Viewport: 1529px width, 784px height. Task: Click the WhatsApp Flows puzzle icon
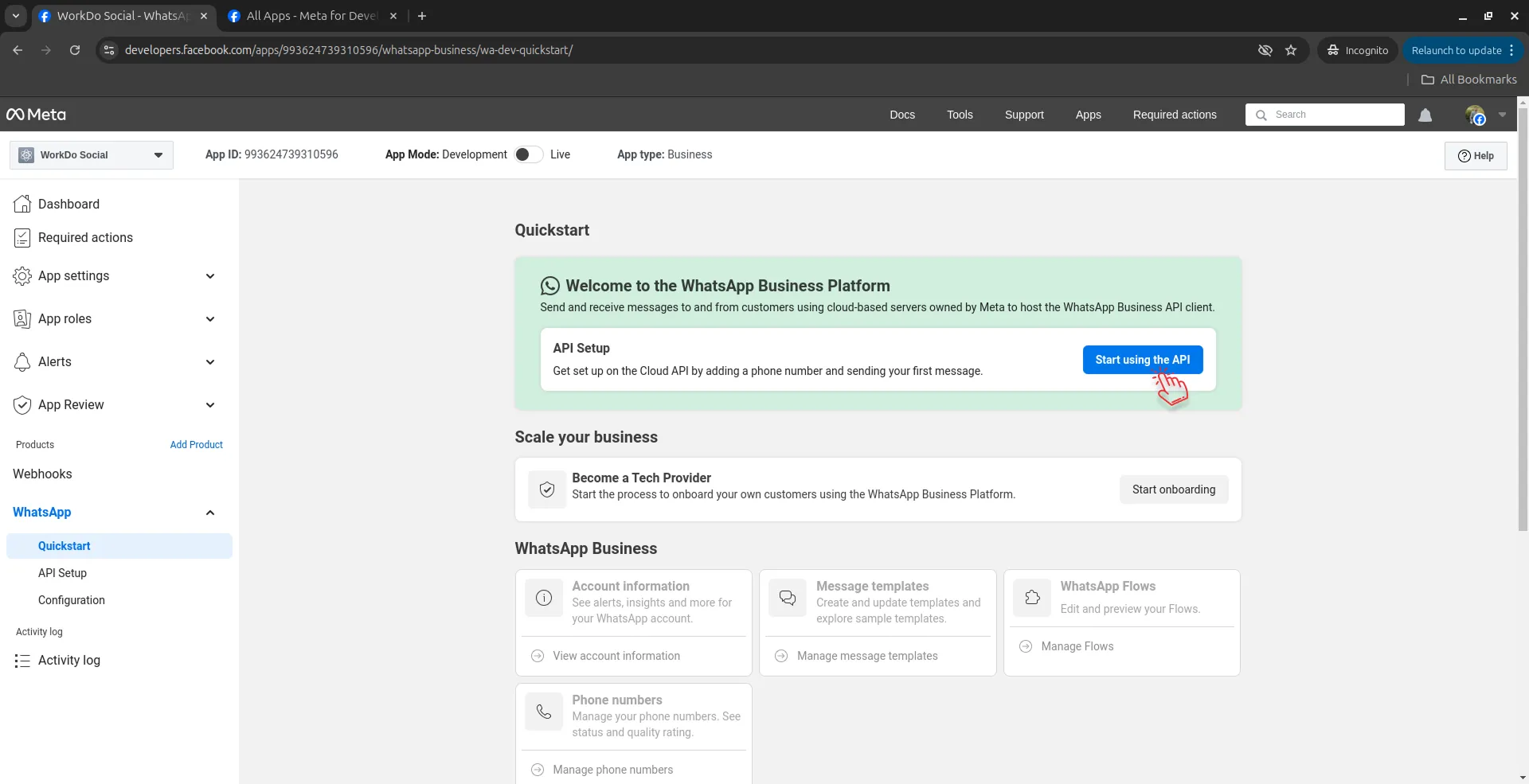coord(1032,598)
